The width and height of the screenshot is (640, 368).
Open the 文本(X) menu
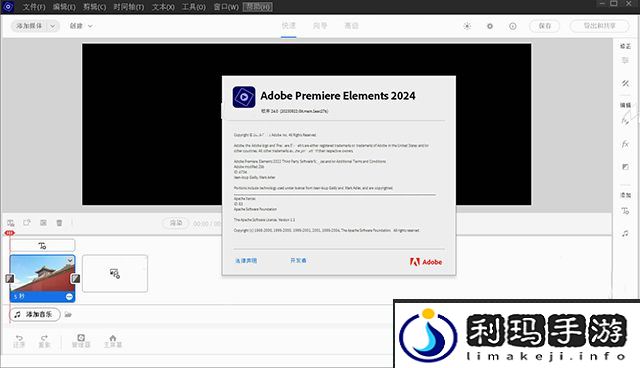(x=163, y=7)
